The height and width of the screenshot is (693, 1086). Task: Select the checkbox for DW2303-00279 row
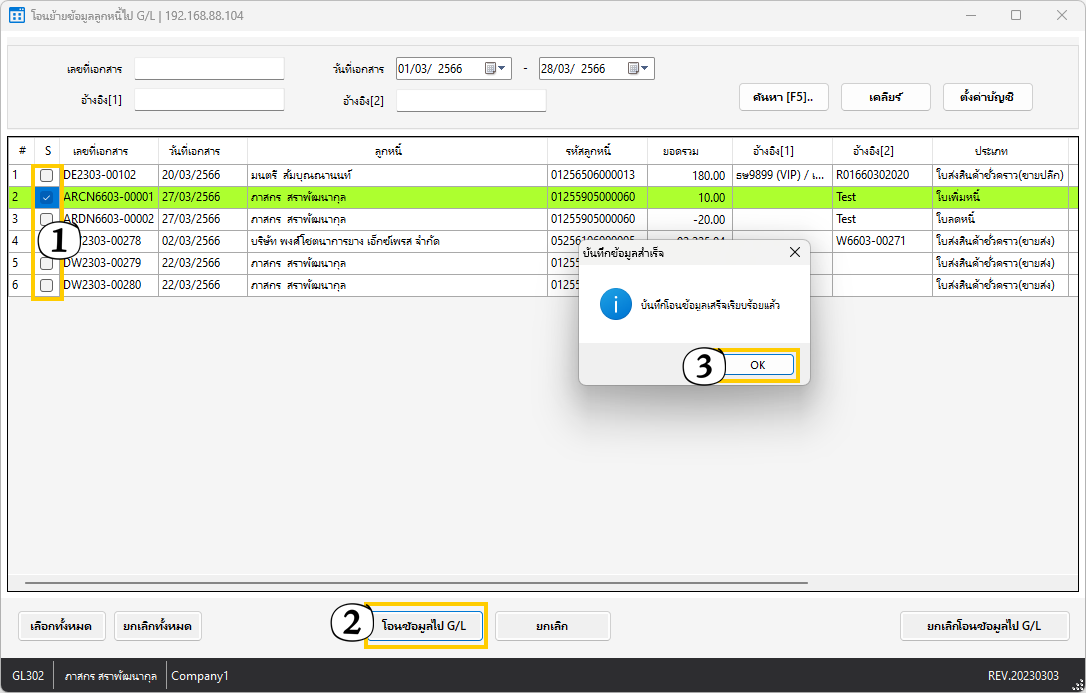click(x=47, y=263)
